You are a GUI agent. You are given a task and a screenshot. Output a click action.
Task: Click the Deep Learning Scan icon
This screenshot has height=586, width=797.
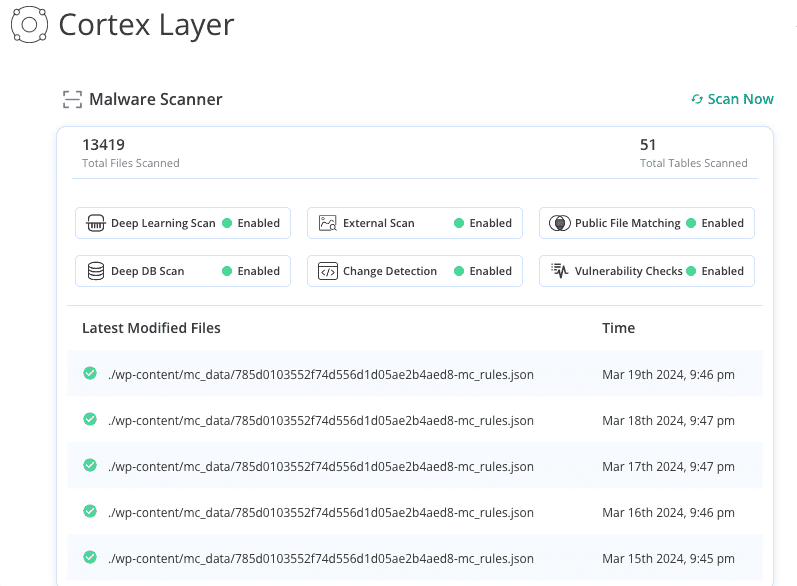pyautogui.click(x=96, y=223)
